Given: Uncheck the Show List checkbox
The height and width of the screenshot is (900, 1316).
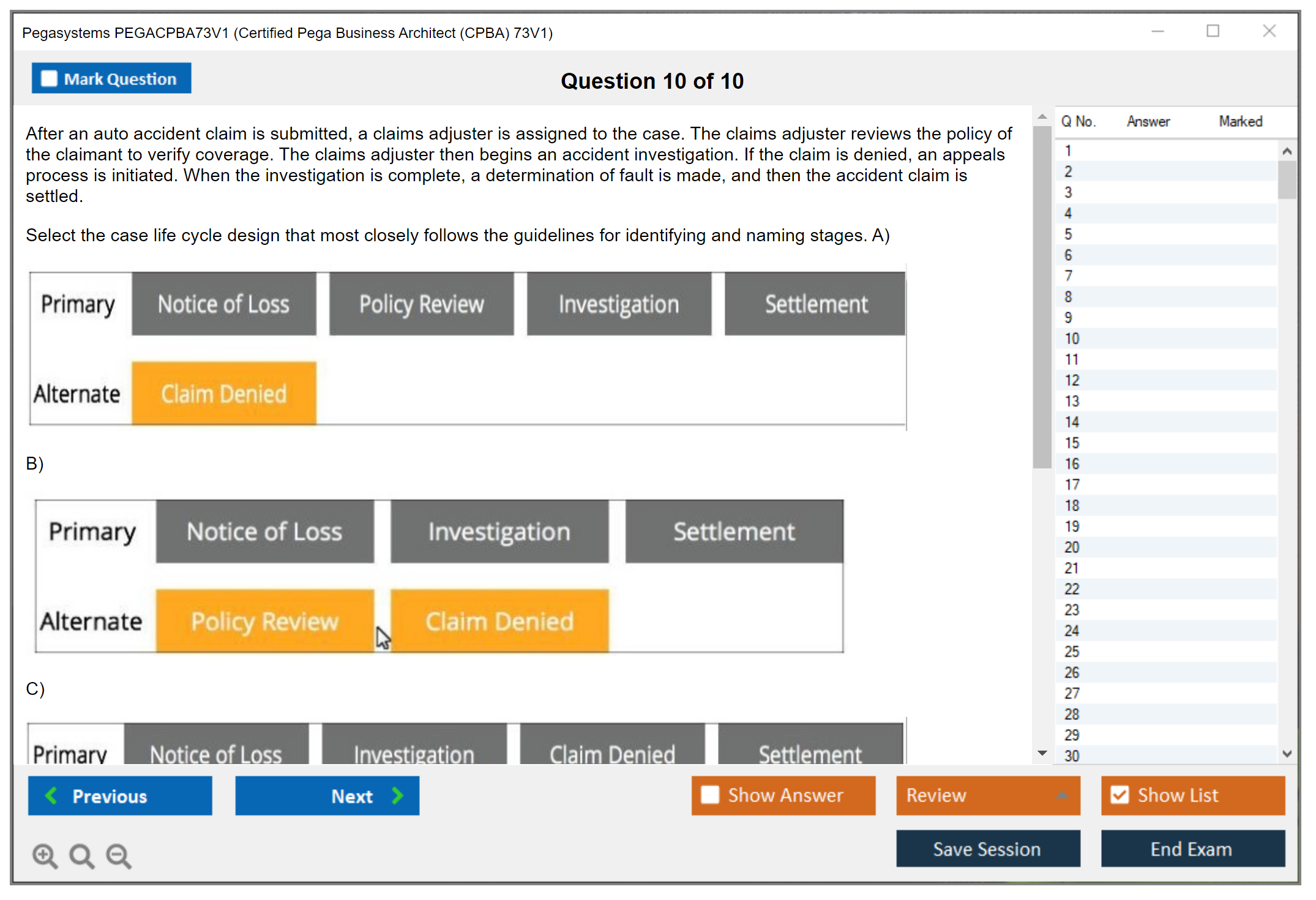Looking at the screenshot, I should tap(1120, 795).
